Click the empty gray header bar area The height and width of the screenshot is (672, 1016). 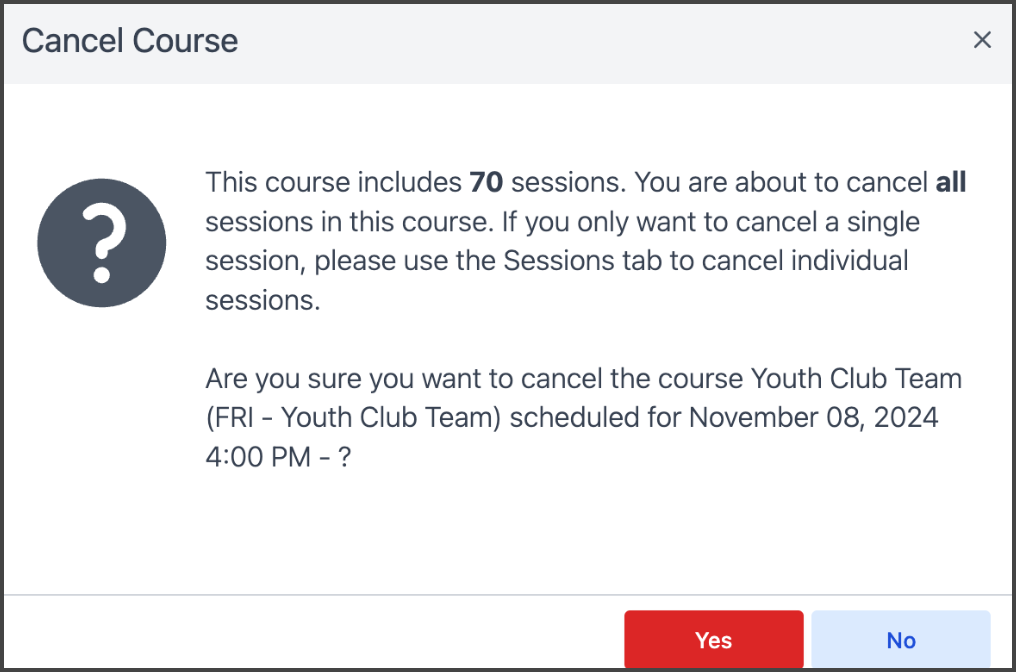[600, 41]
